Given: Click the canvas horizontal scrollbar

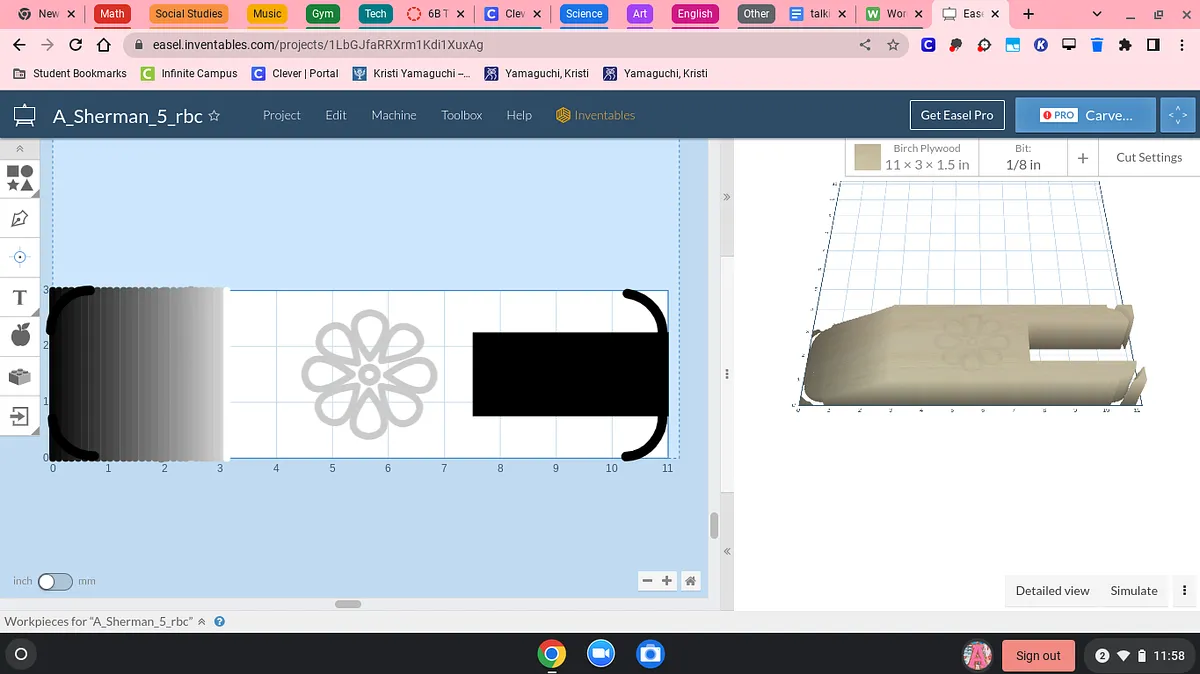Looking at the screenshot, I should point(348,604).
